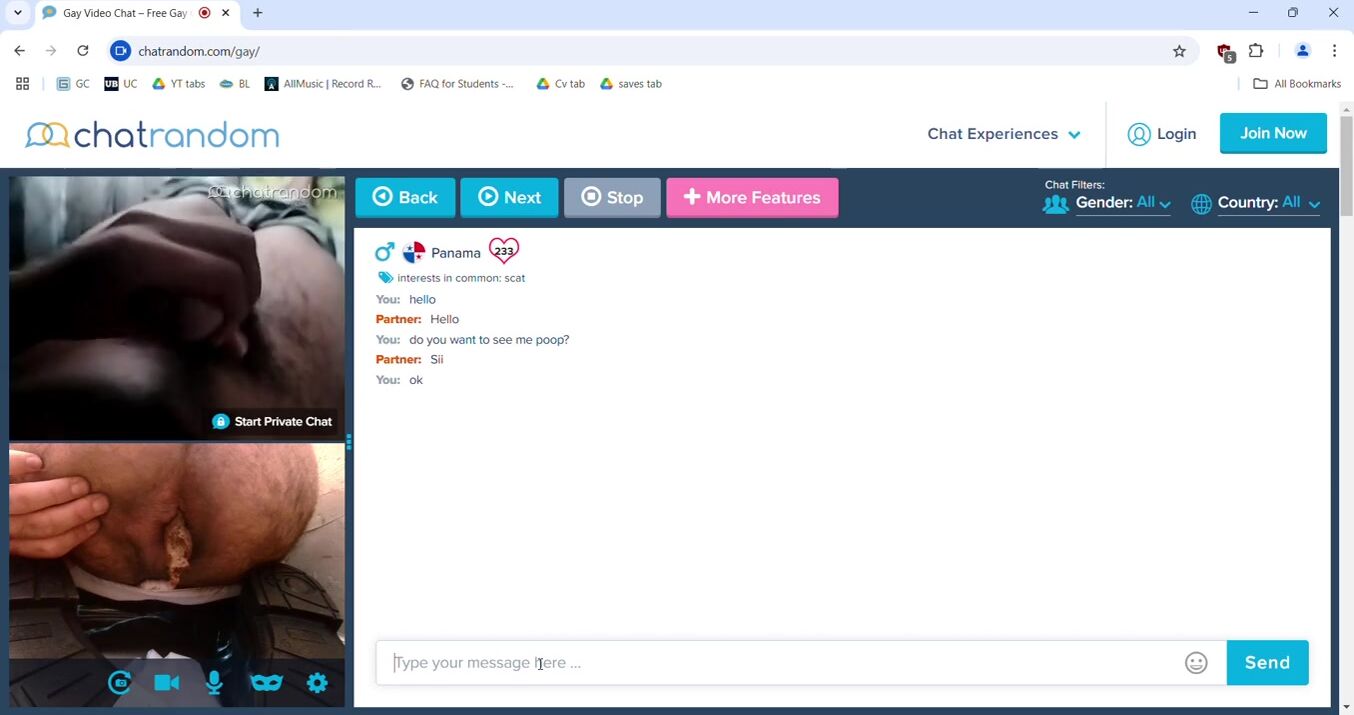The width and height of the screenshot is (1354, 715).
Task: Toggle the webcam video camera icon
Action: pyautogui.click(x=167, y=683)
